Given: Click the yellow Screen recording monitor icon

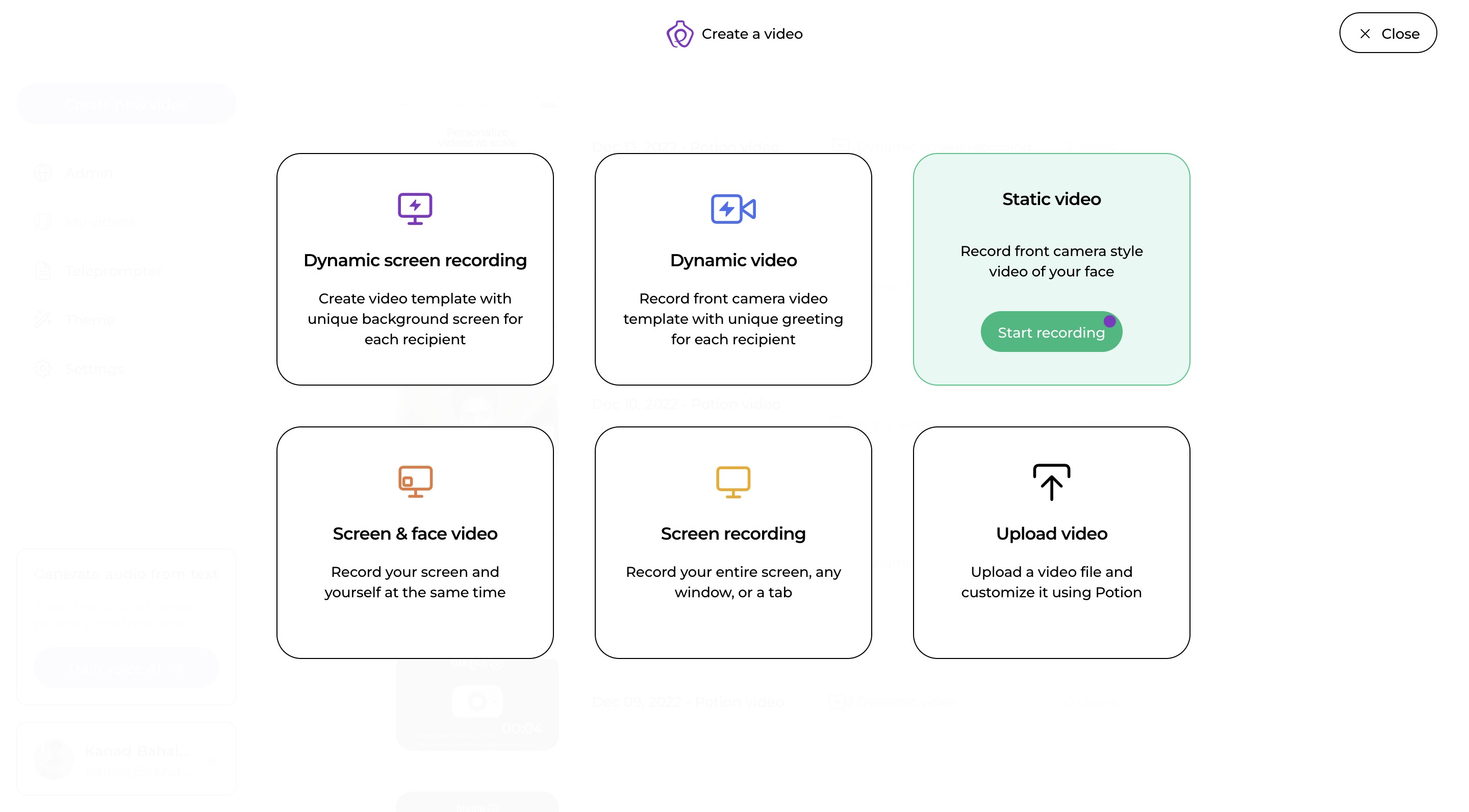Looking at the screenshot, I should click(733, 482).
